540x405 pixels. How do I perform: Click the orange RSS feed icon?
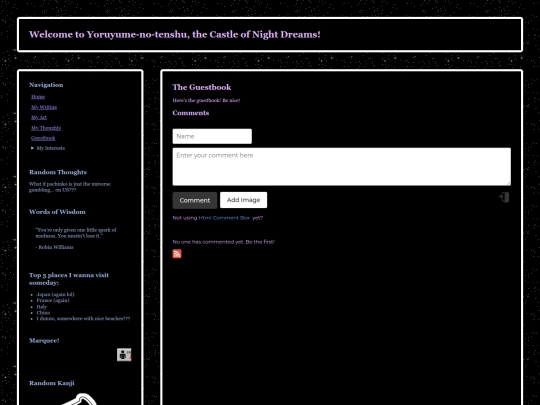(177, 254)
